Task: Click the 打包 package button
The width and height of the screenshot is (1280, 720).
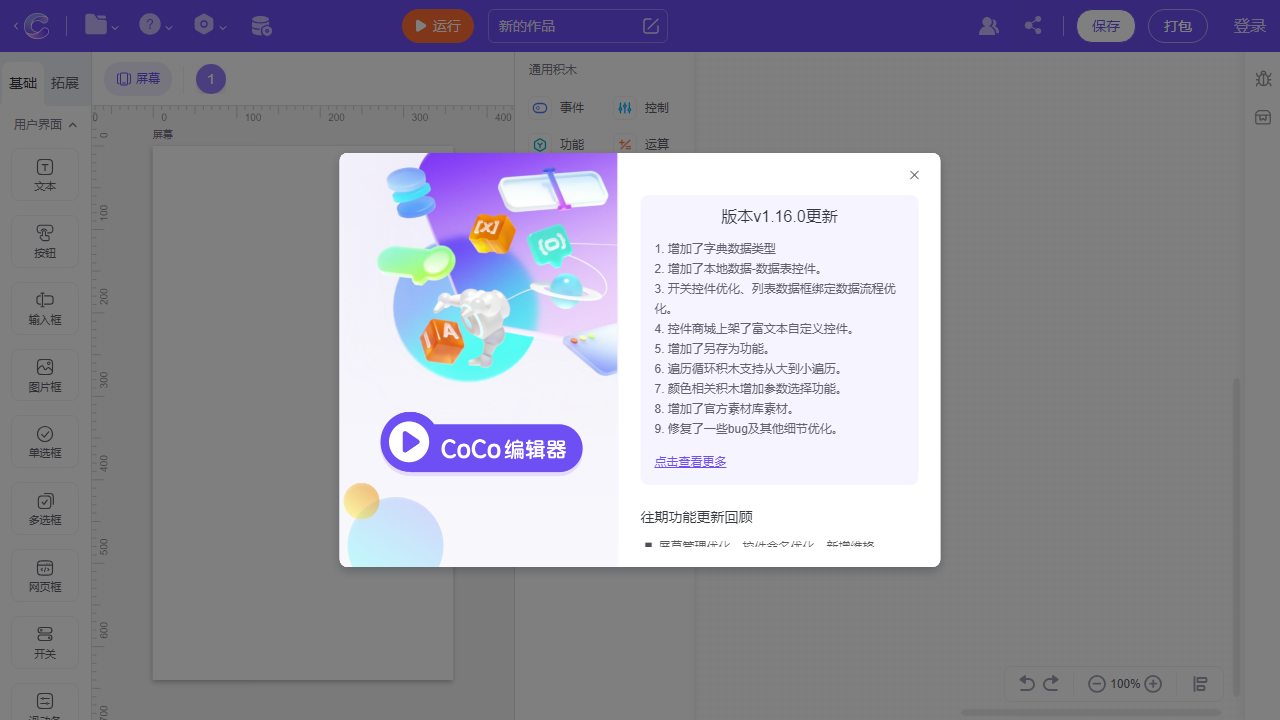Action: coord(1178,26)
